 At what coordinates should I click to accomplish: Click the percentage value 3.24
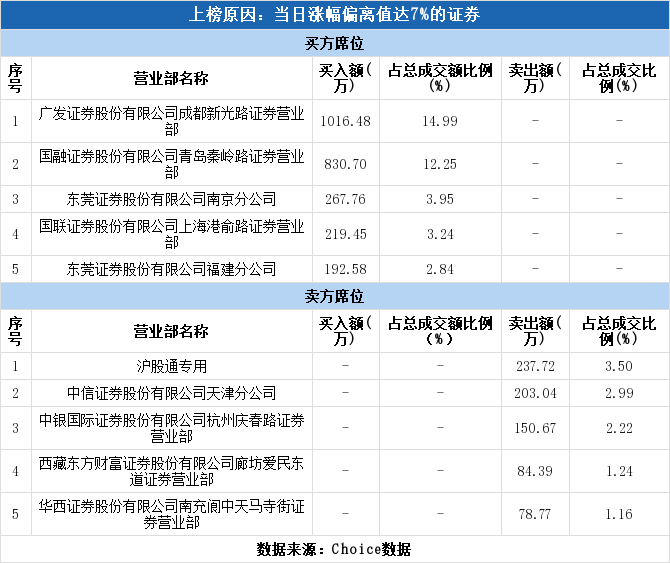(x=440, y=234)
